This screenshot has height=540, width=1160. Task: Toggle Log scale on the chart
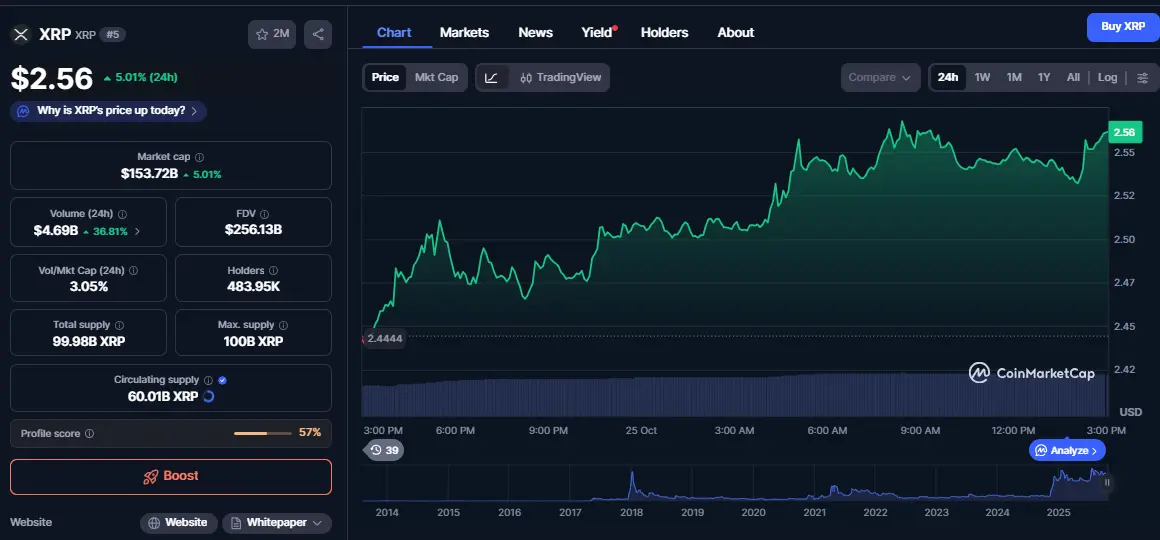coord(1107,77)
